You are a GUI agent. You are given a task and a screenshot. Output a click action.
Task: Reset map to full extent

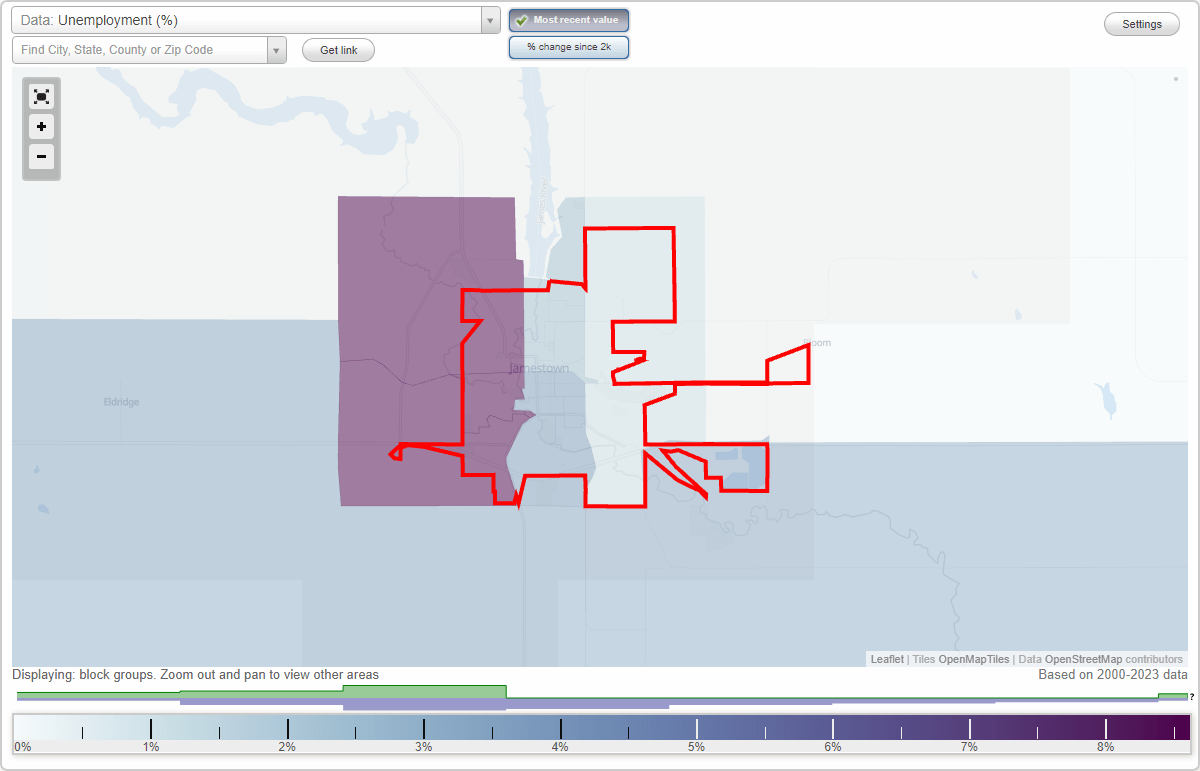pyautogui.click(x=41, y=96)
